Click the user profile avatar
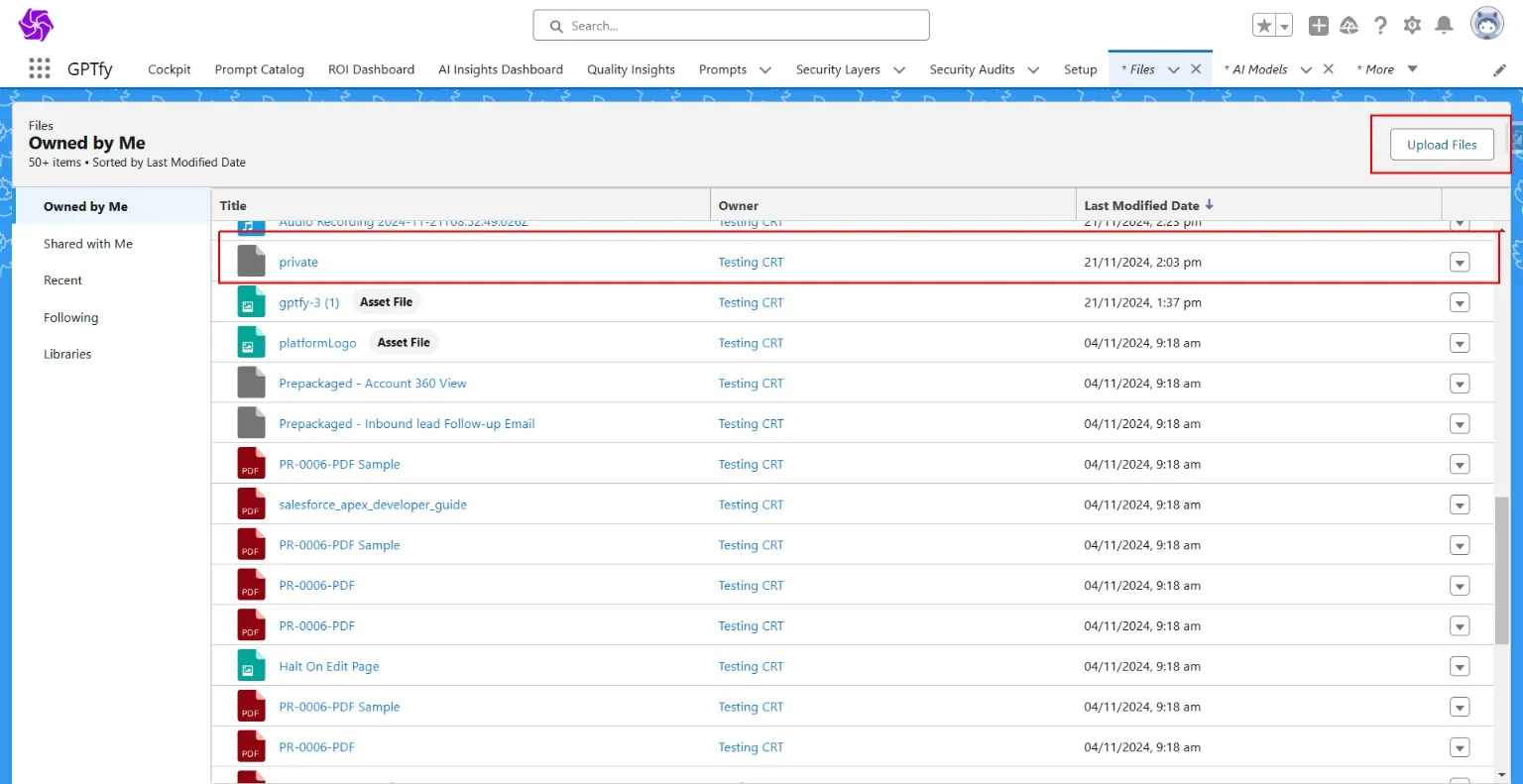The height and width of the screenshot is (784, 1523). pos(1486,24)
